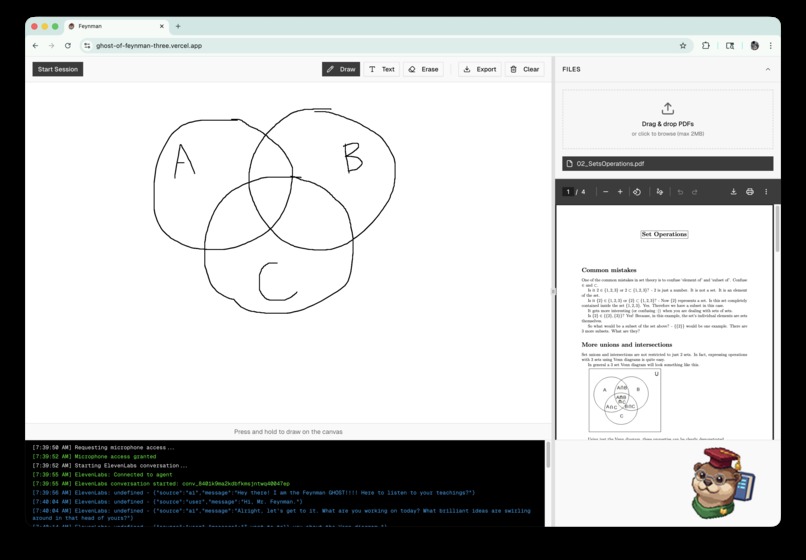Bookmark this page with star icon
Viewport: 806px width, 560px height.
tap(683, 46)
